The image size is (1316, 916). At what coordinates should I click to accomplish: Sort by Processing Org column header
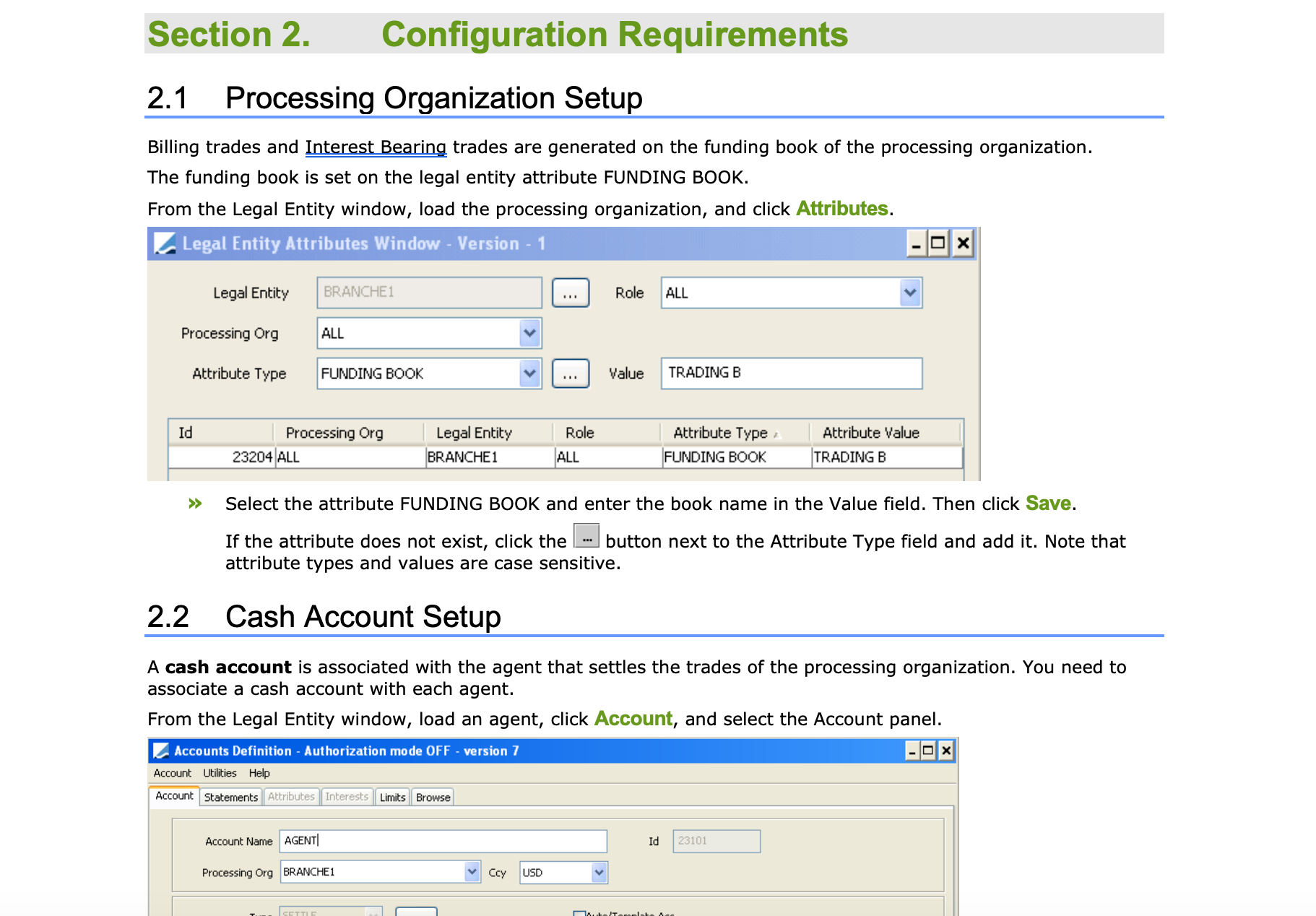pyautogui.click(x=349, y=433)
